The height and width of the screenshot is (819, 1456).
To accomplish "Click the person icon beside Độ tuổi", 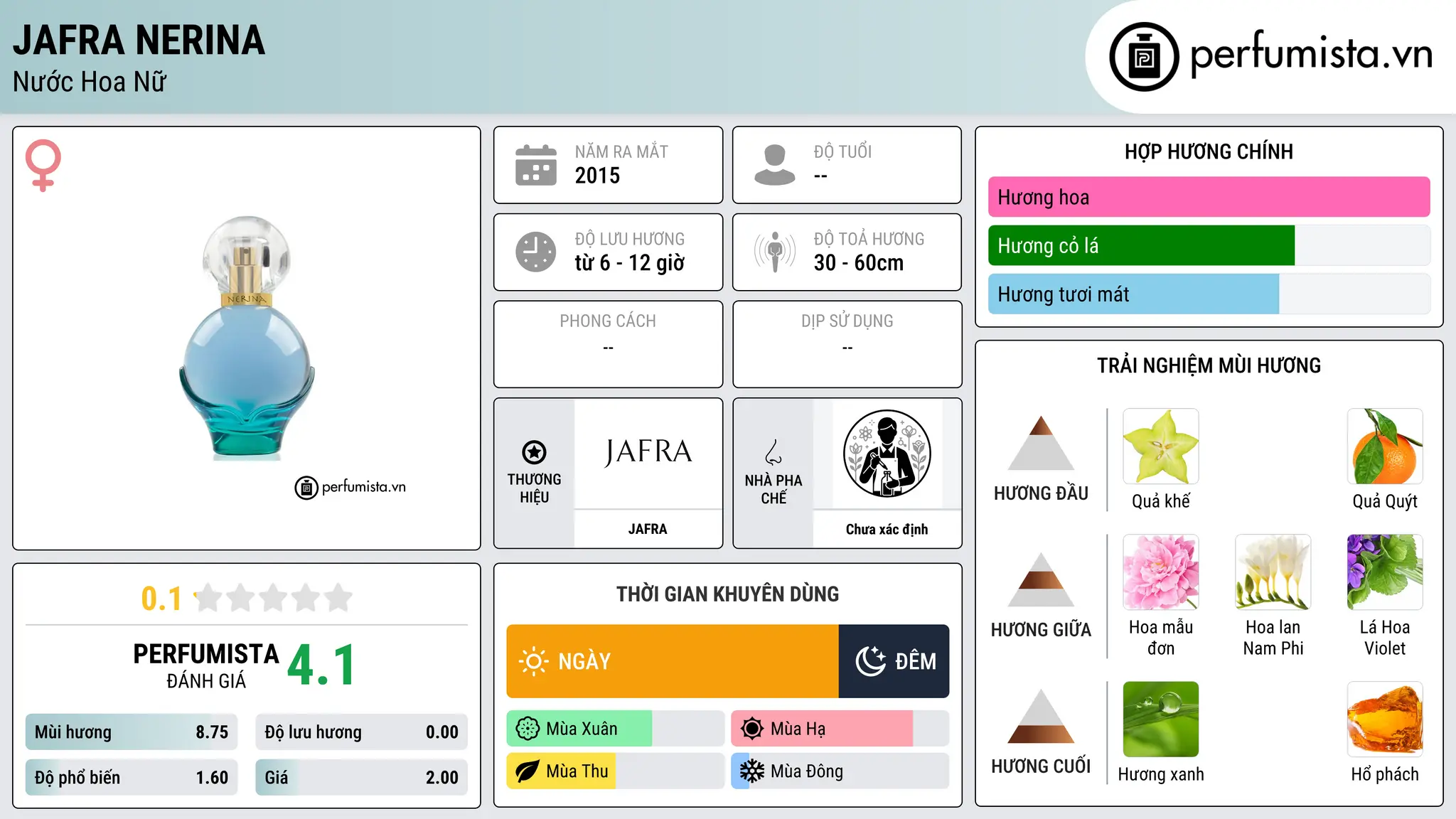I will pyautogui.click(x=774, y=165).
